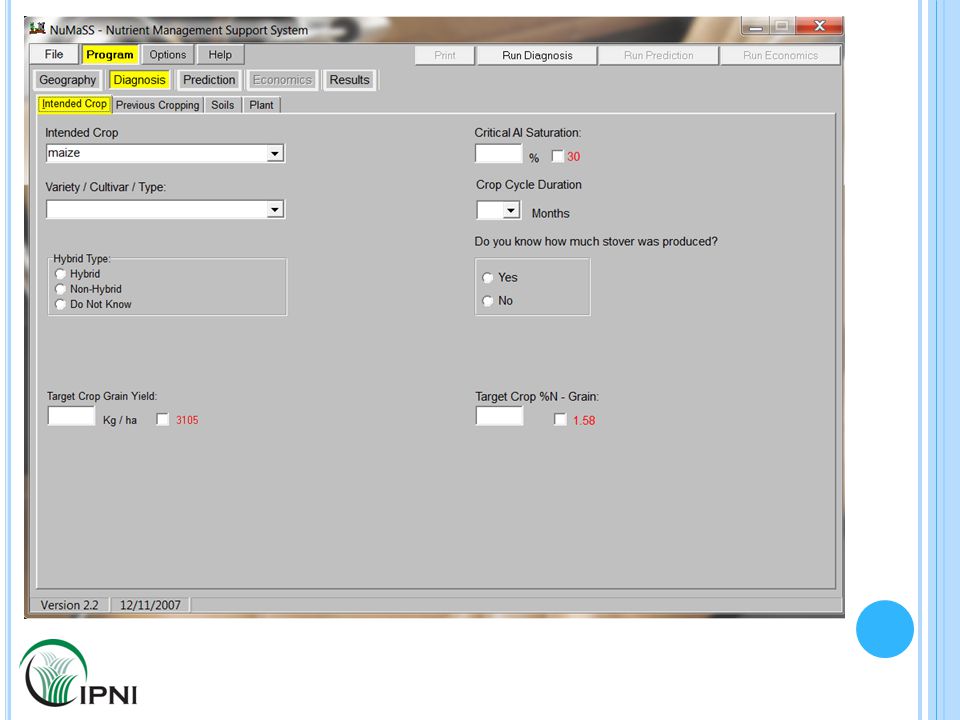The width and height of the screenshot is (960, 720).
Task: Click the 12/11/2007 date in status bar
Action: [150, 605]
